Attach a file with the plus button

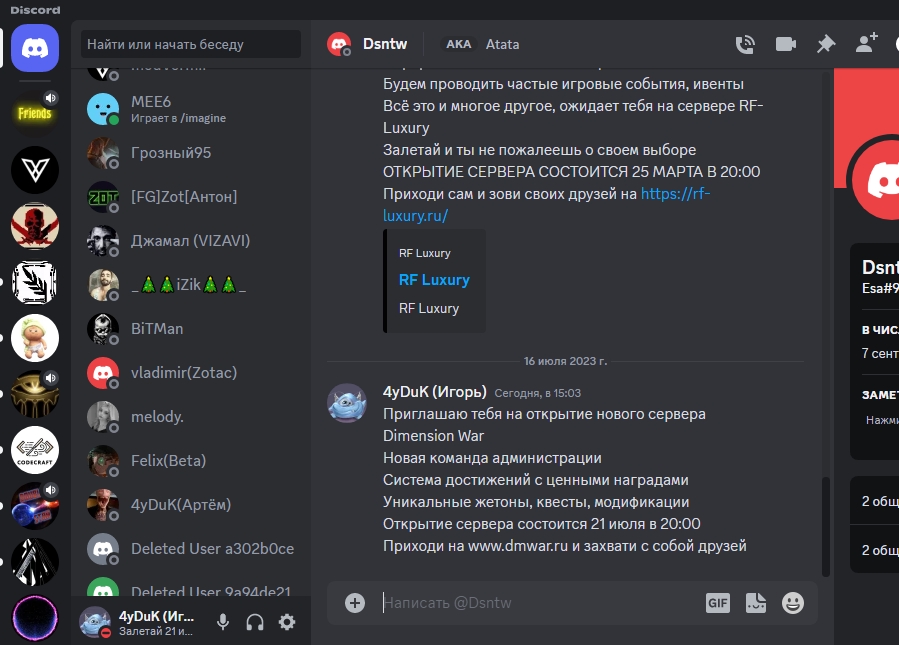pos(355,603)
